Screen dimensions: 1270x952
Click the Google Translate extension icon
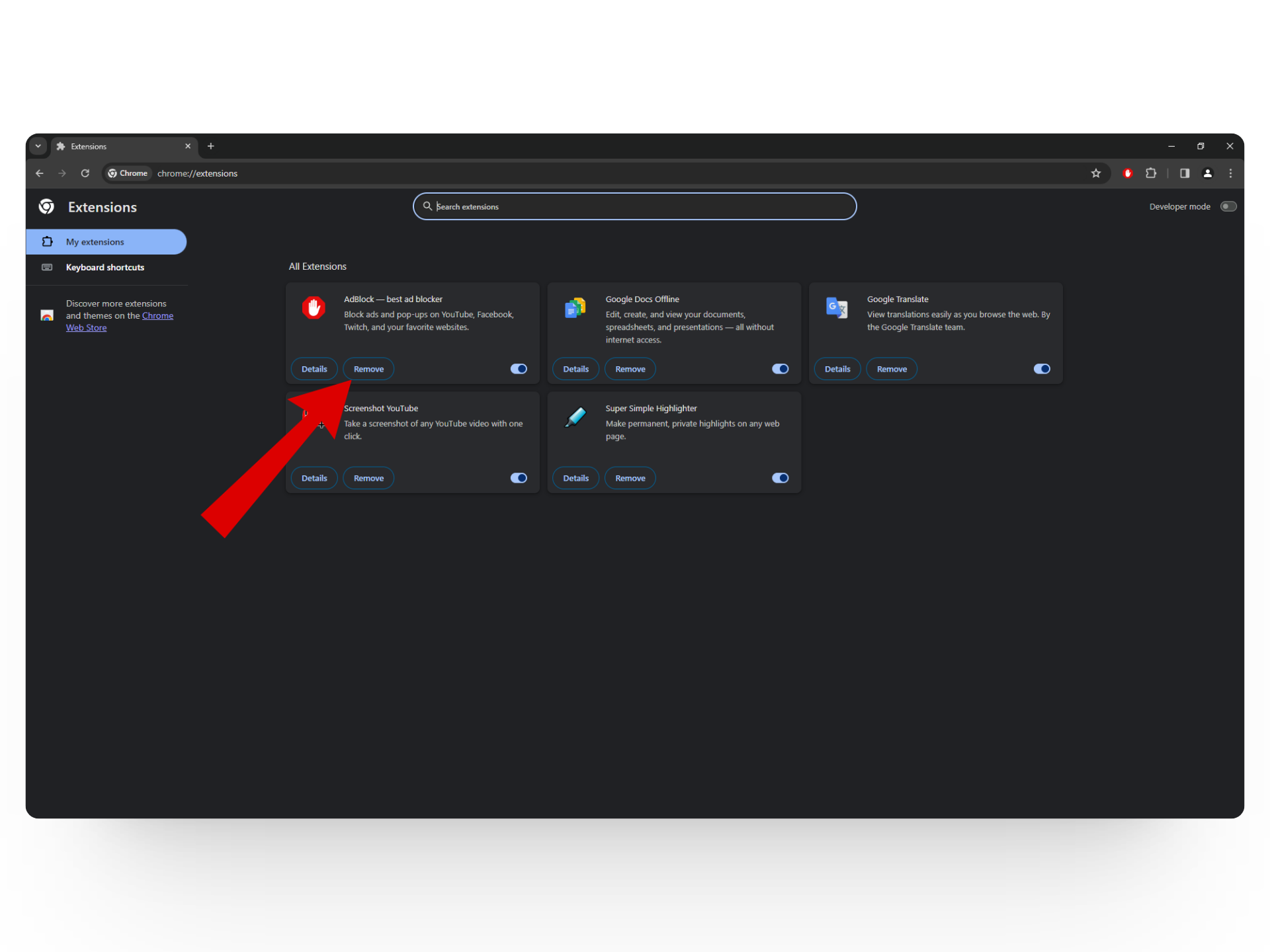coord(837,307)
